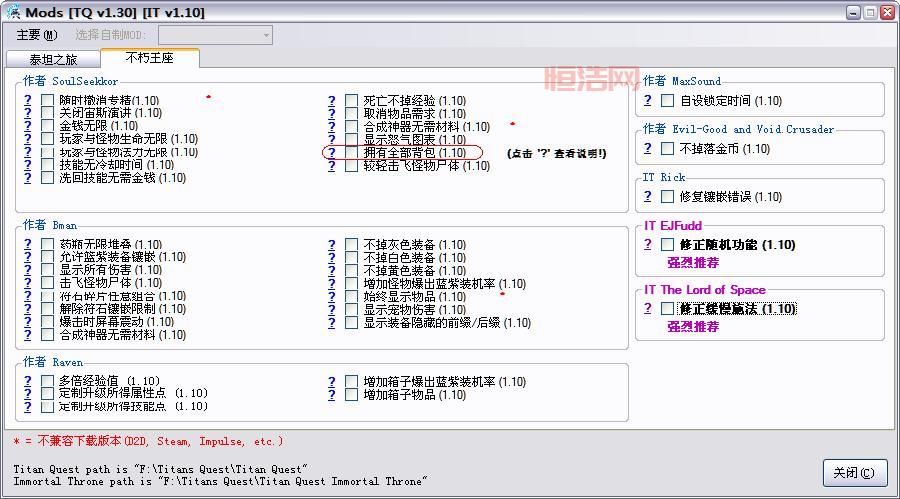The image size is (900, 499).
Task: Click the 关闭(C) button
Action: pyautogui.click(x=854, y=473)
